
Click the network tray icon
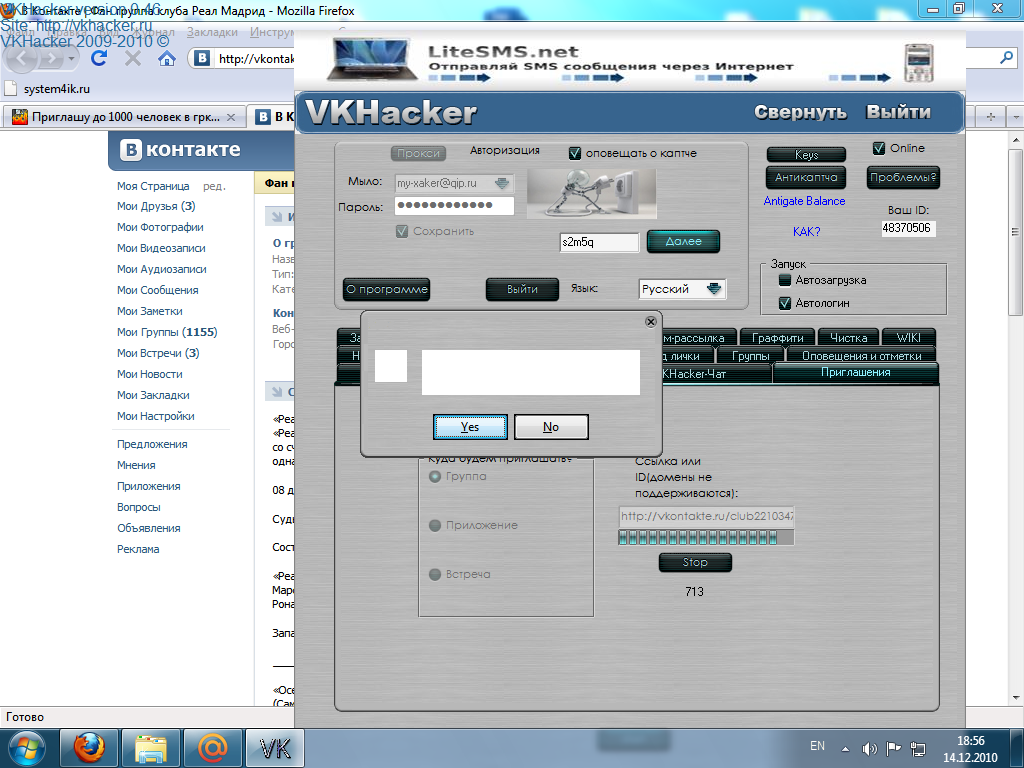click(918, 749)
